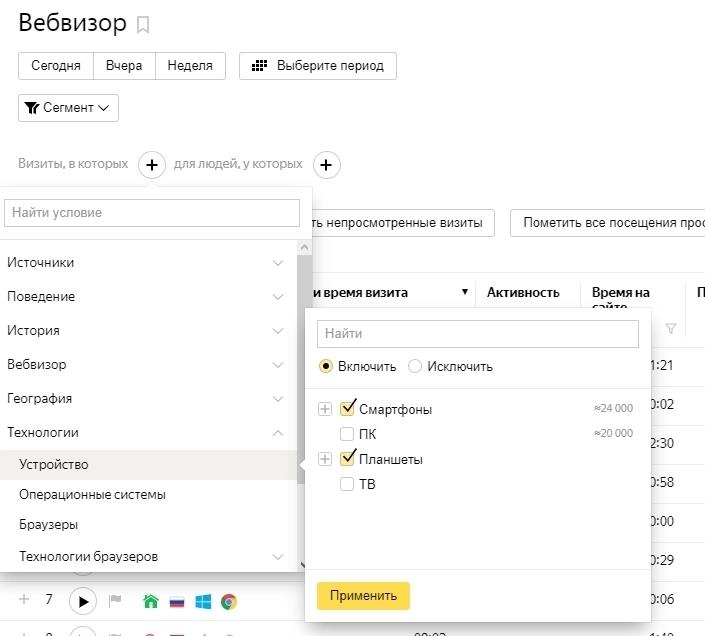
Task: Click the yellow Применить button
Action: coord(363,596)
